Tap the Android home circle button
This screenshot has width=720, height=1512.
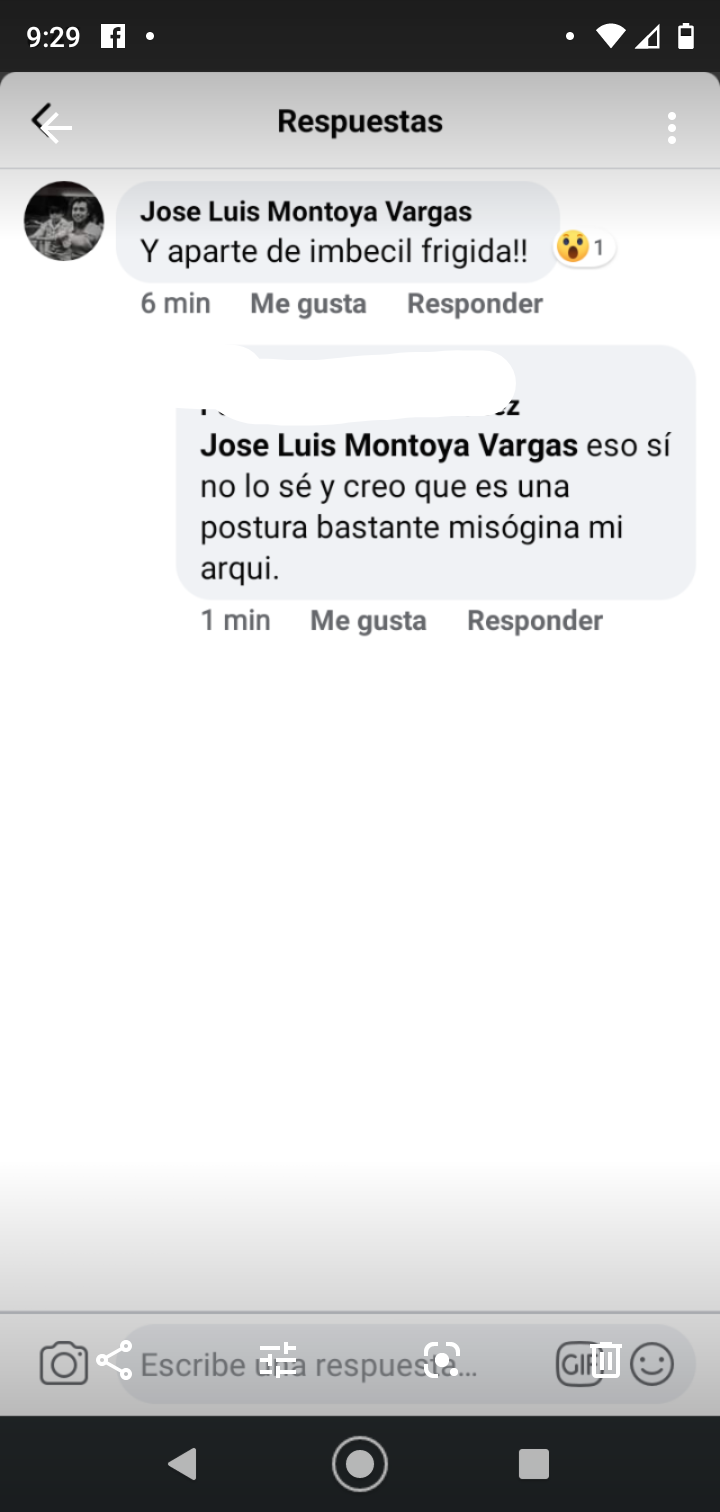[x=360, y=1464]
